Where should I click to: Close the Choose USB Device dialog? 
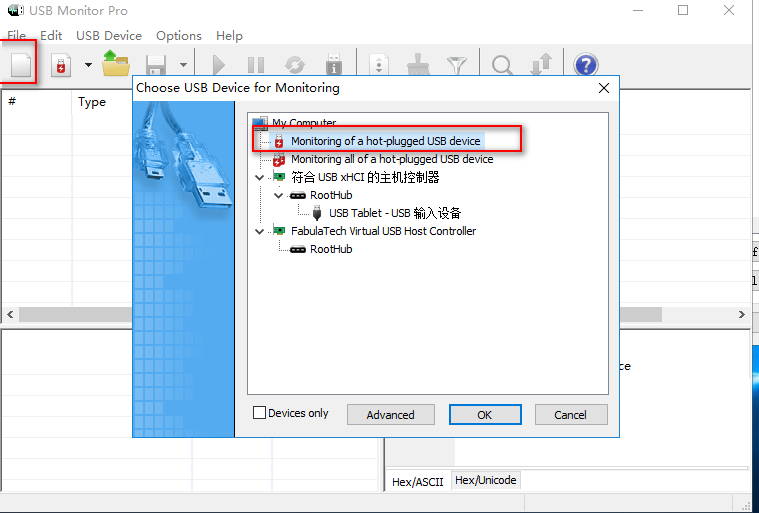point(604,88)
